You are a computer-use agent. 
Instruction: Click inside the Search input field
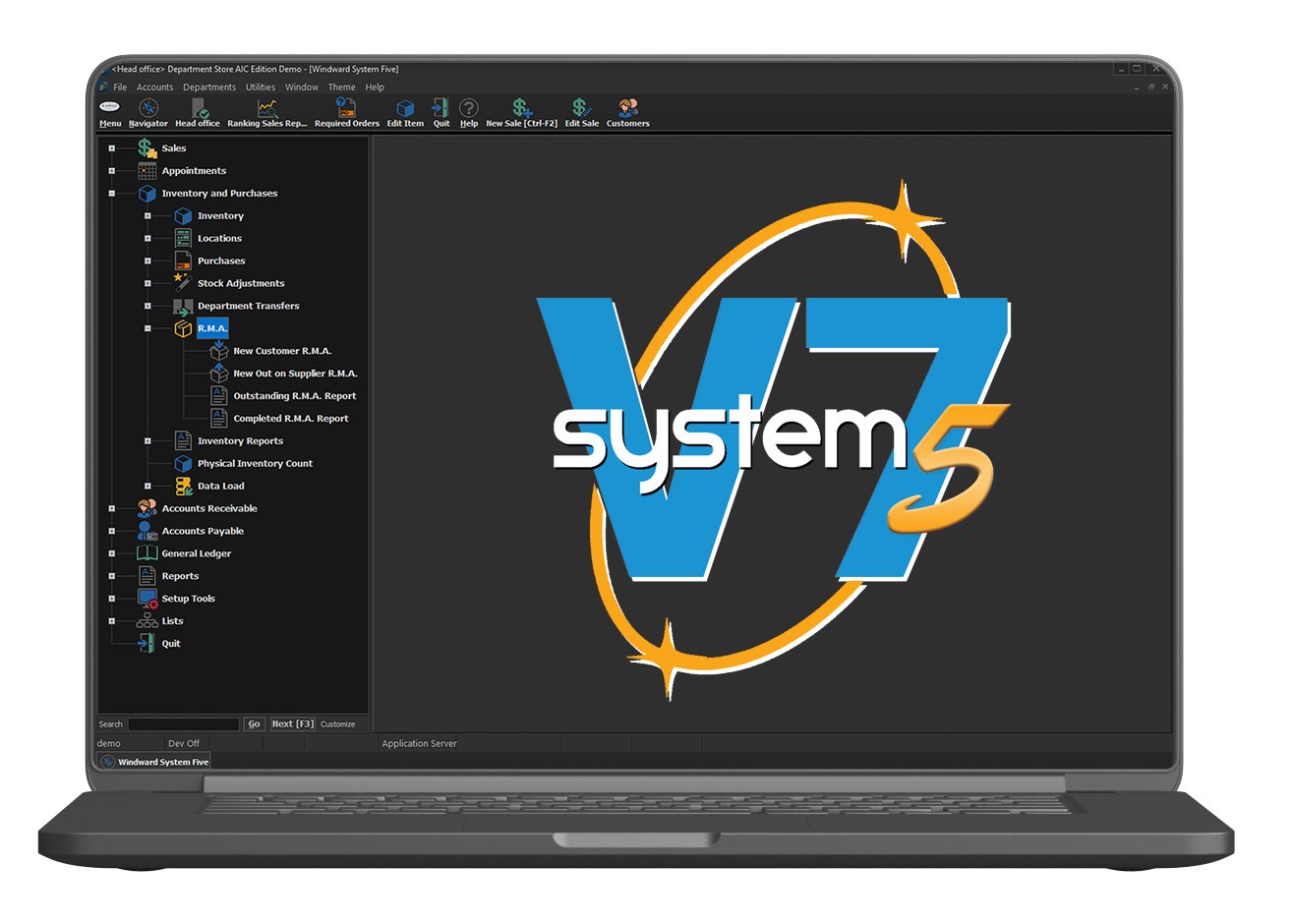click(x=183, y=723)
